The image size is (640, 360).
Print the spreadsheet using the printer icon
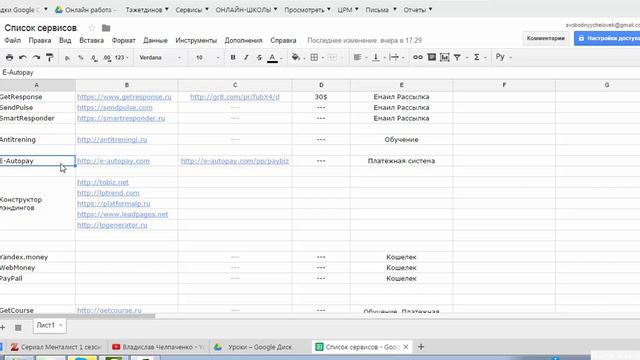(9, 58)
